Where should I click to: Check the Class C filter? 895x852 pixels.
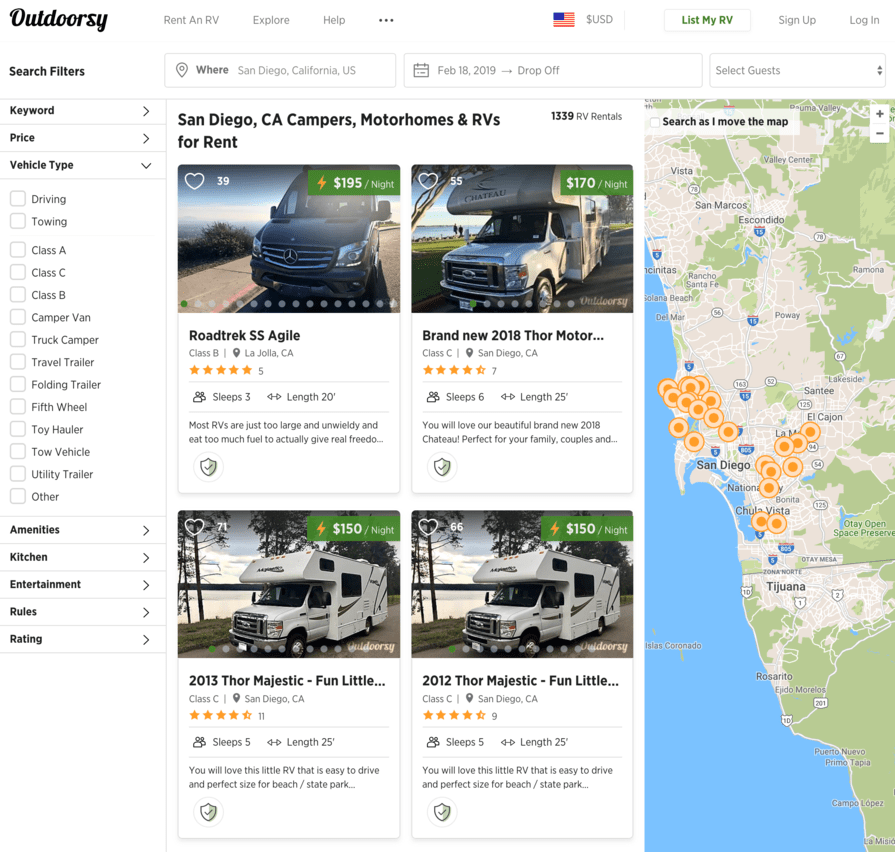tap(18, 272)
